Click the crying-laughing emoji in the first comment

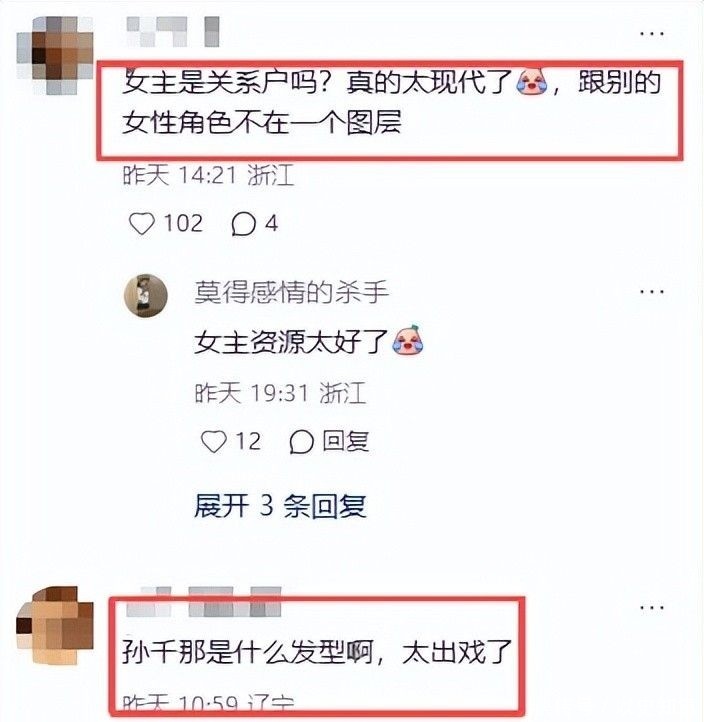[x=532, y=82]
